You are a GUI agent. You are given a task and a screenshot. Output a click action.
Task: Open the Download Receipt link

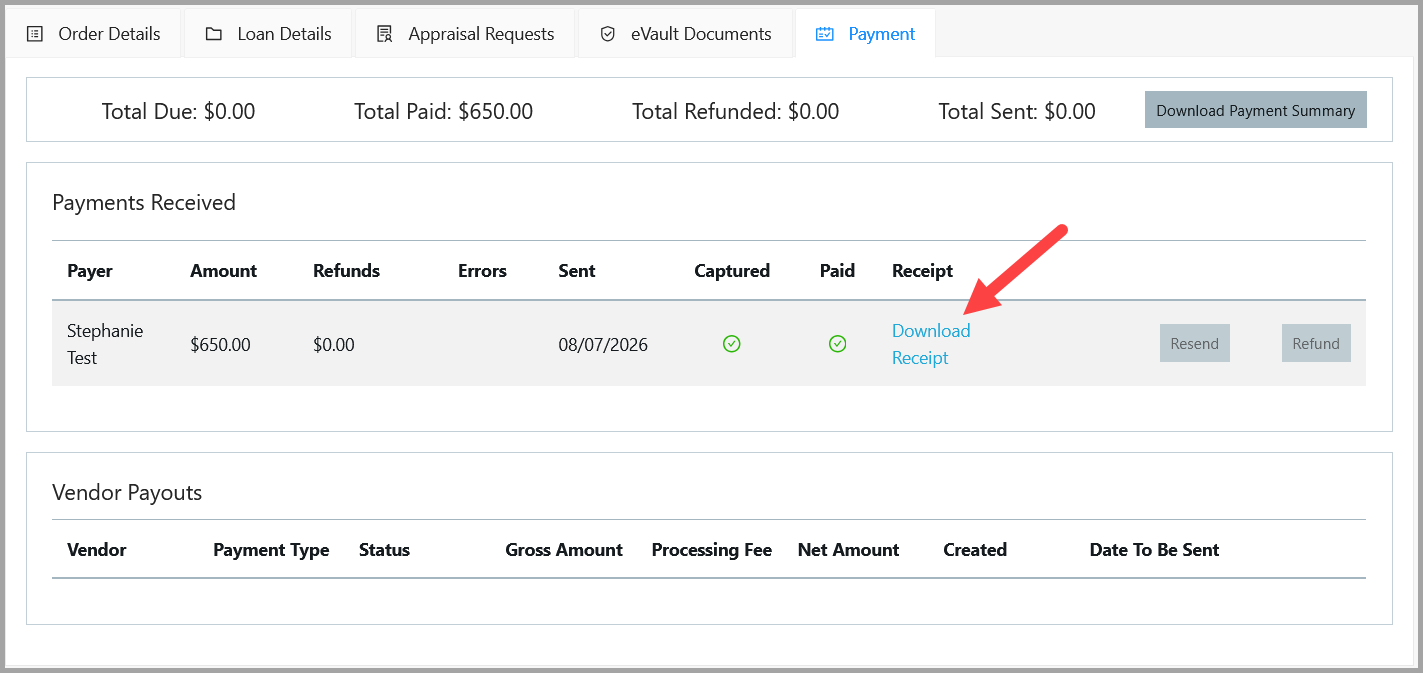tap(931, 344)
